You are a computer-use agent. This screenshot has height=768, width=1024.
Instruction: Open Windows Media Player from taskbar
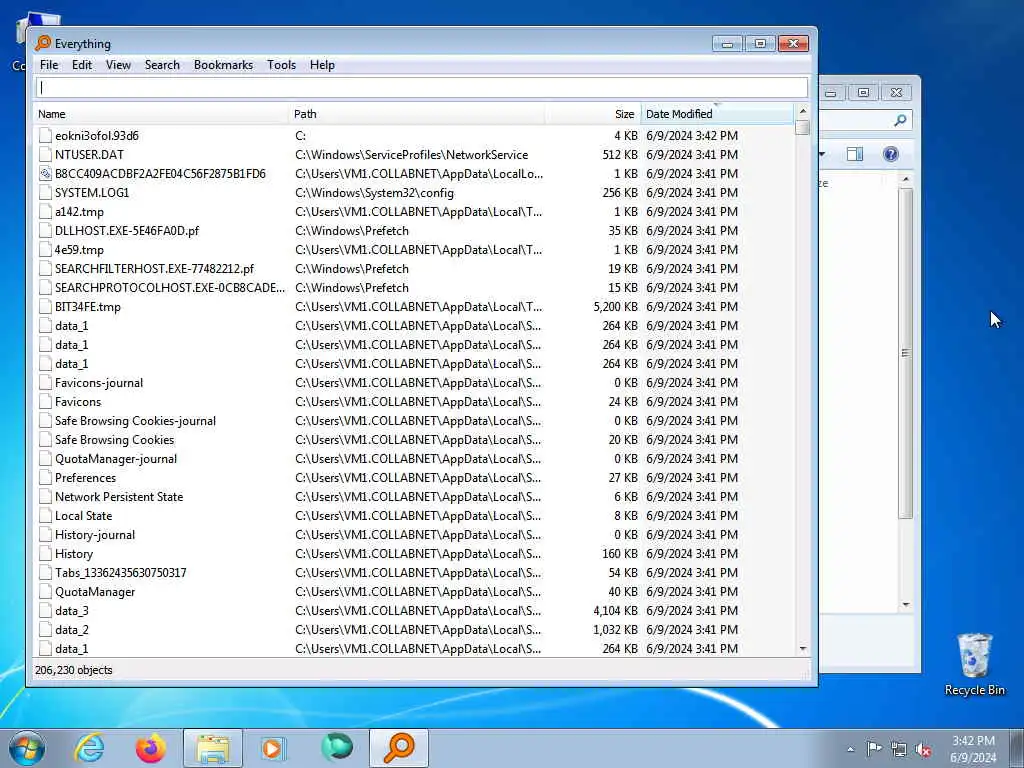point(273,748)
